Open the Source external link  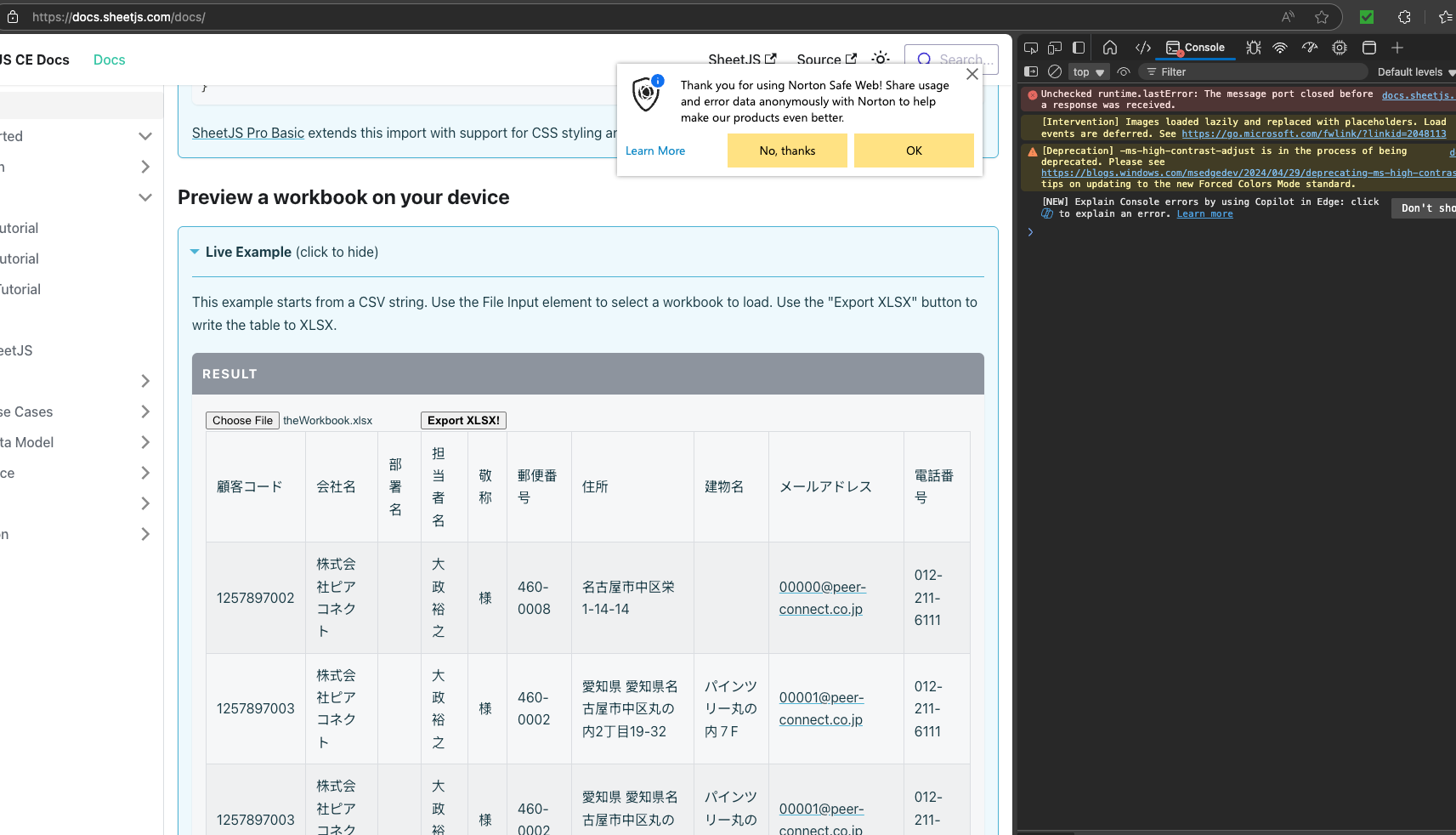(826, 60)
